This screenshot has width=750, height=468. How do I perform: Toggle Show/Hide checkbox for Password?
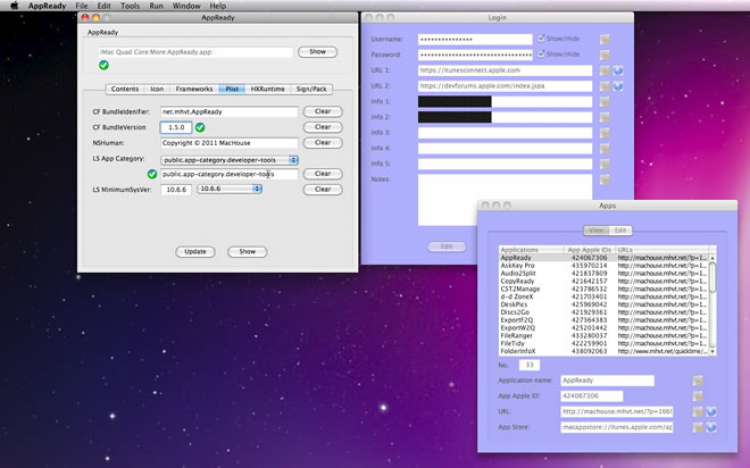(541, 54)
